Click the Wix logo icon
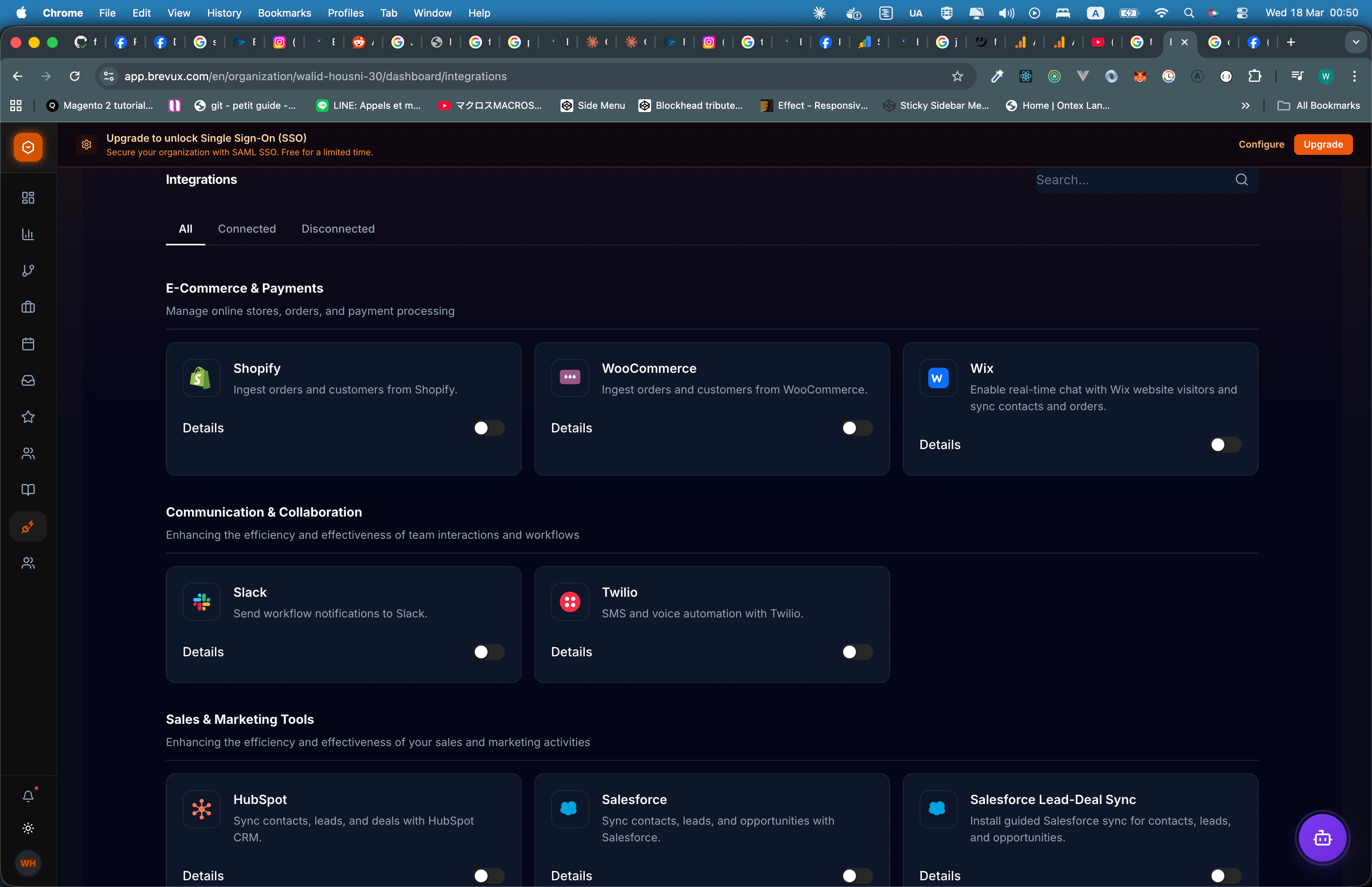 coord(938,378)
